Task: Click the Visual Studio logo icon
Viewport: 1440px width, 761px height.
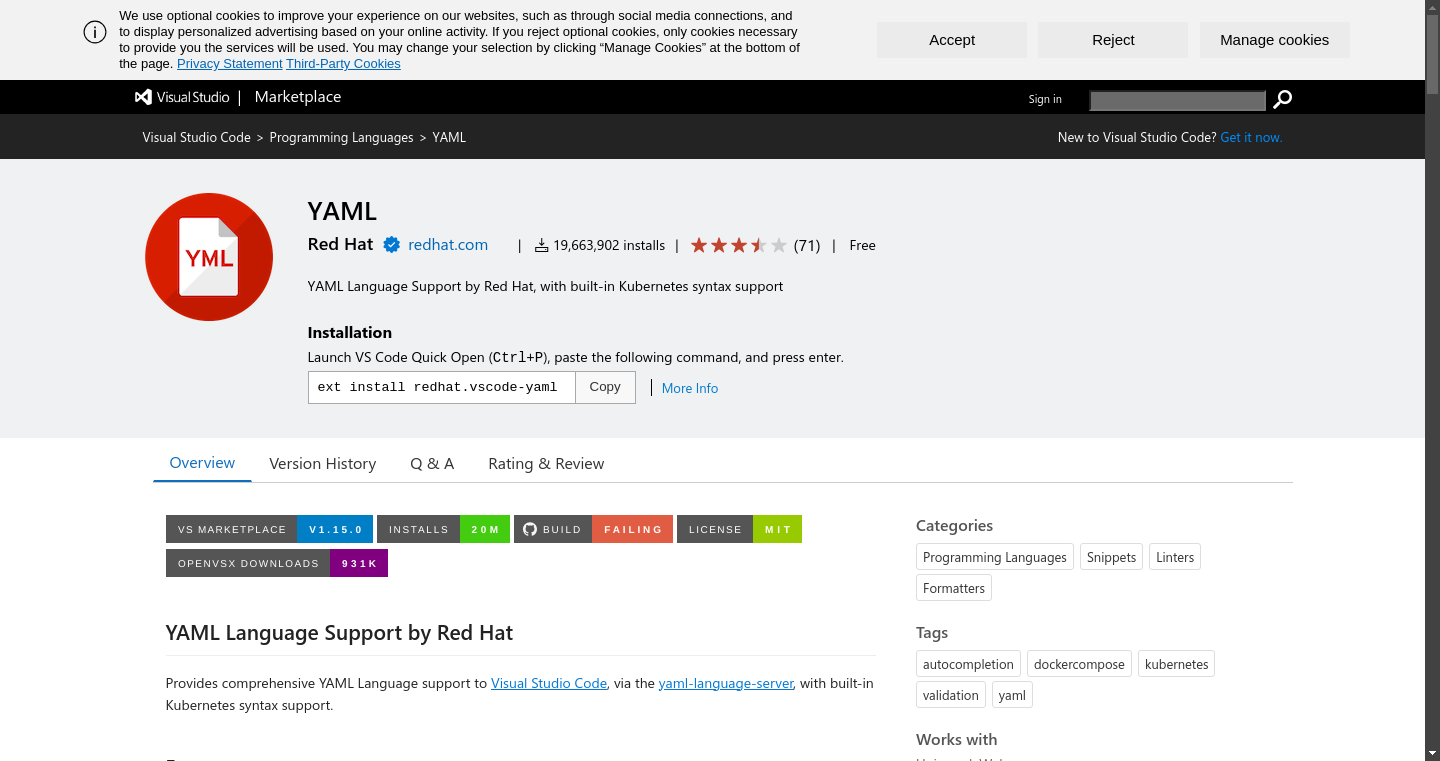Action: pyautogui.click(x=143, y=97)
